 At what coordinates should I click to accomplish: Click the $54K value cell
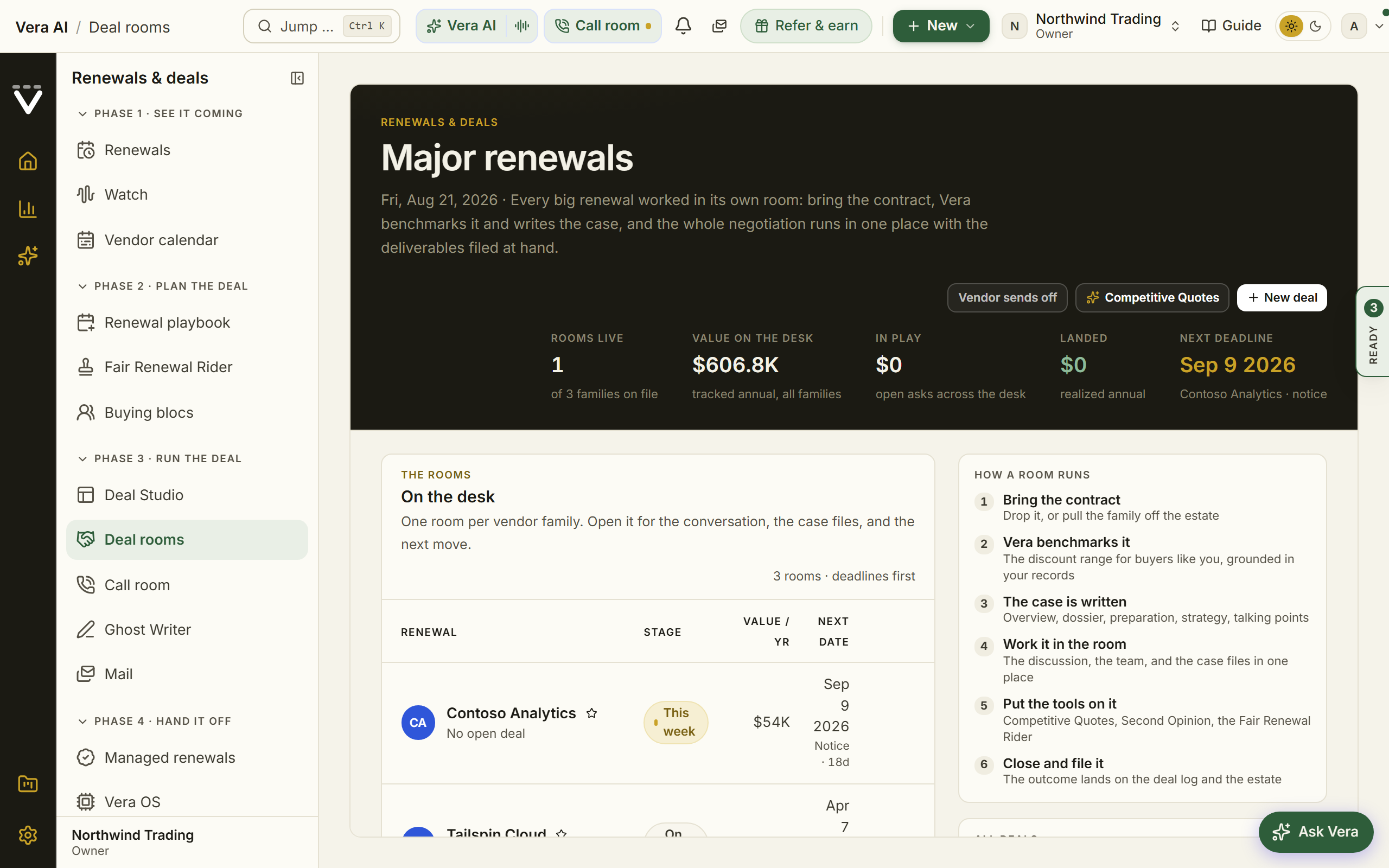(772, 722)
